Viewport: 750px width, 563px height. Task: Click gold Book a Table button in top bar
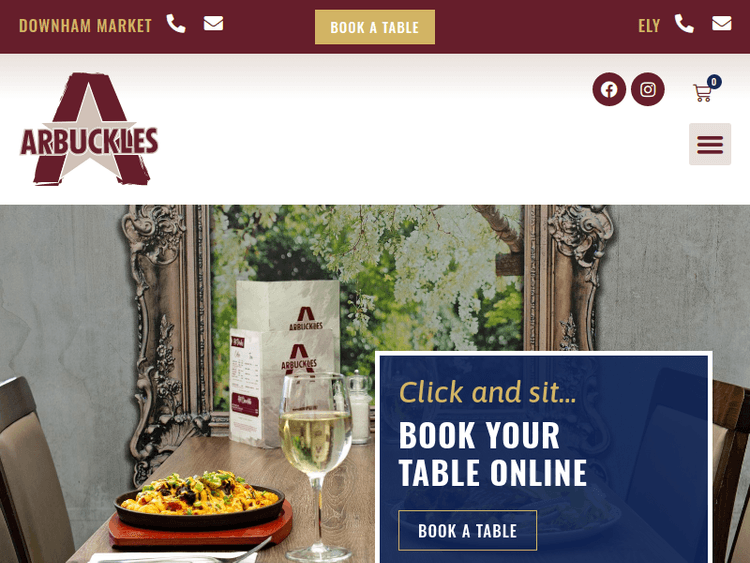coord(375,27)
